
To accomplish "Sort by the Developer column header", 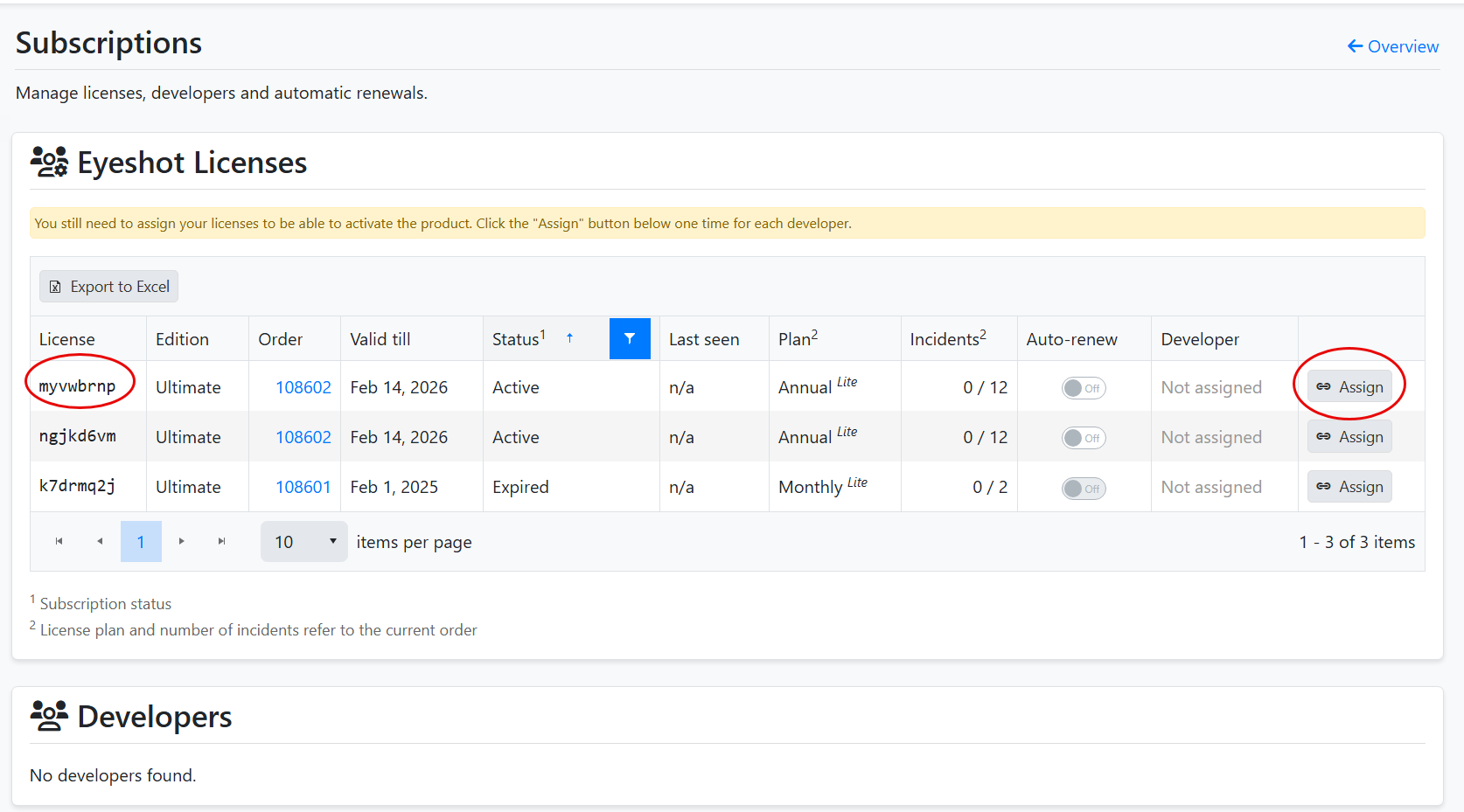I will [1200, 339].
